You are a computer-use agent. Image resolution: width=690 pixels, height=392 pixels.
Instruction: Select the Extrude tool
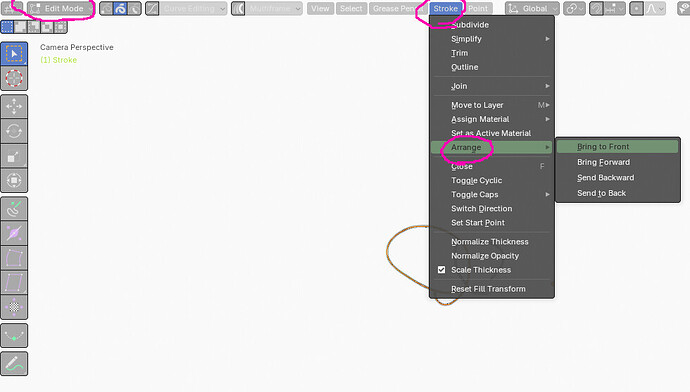tap(14, 209)
